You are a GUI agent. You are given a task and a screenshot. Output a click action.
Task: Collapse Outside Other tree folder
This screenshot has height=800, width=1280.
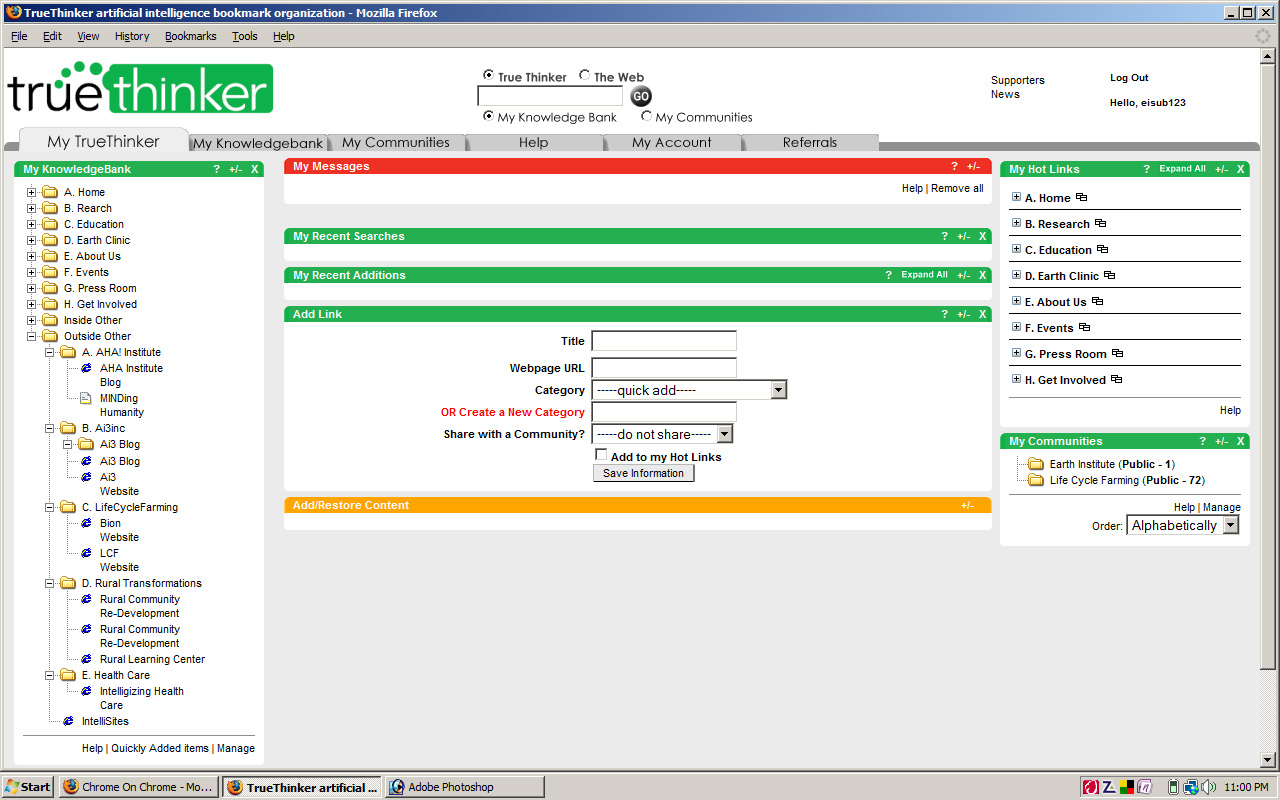click(32, 337)
